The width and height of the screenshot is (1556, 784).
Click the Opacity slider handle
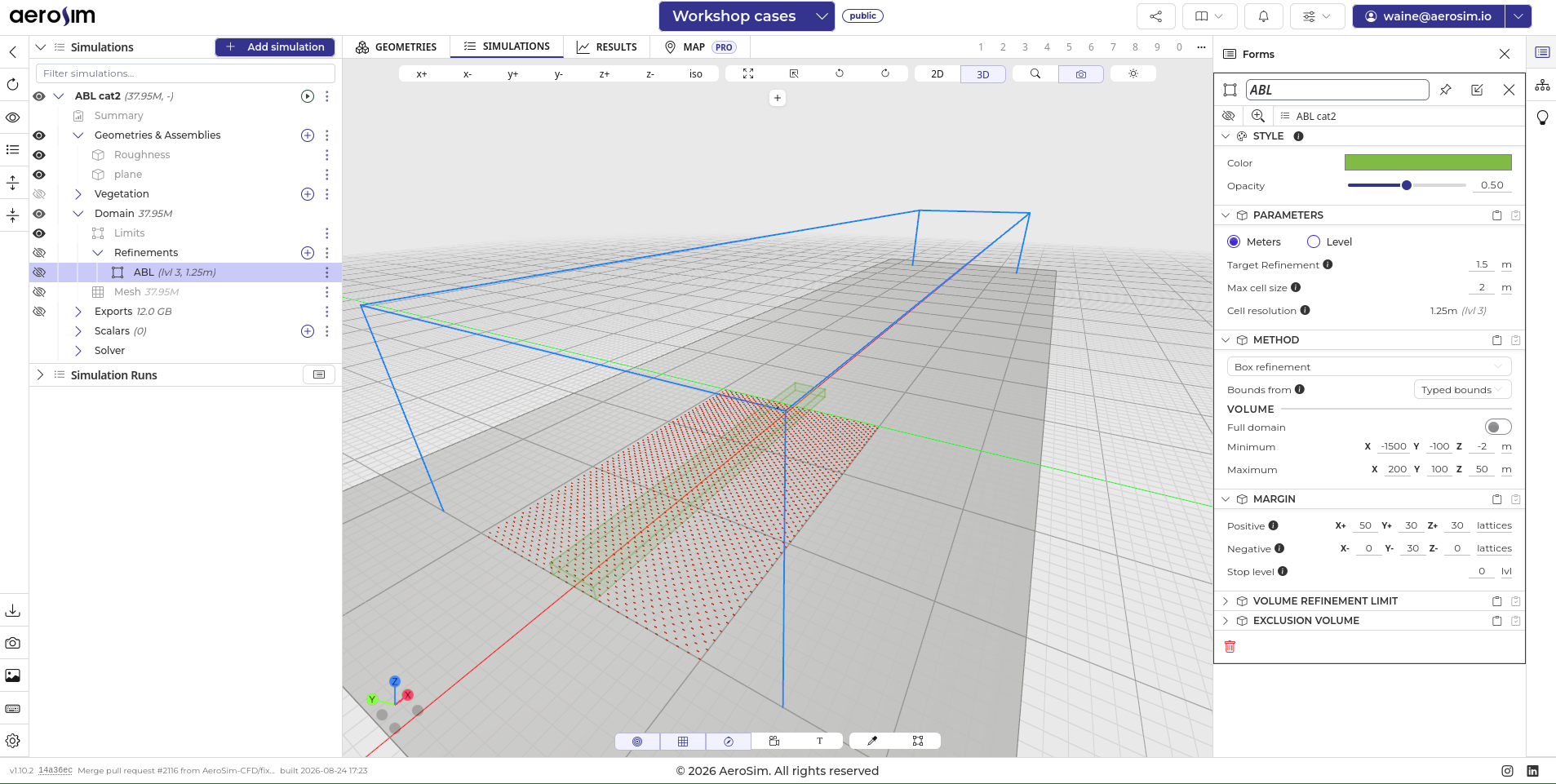pos(1407,185)
